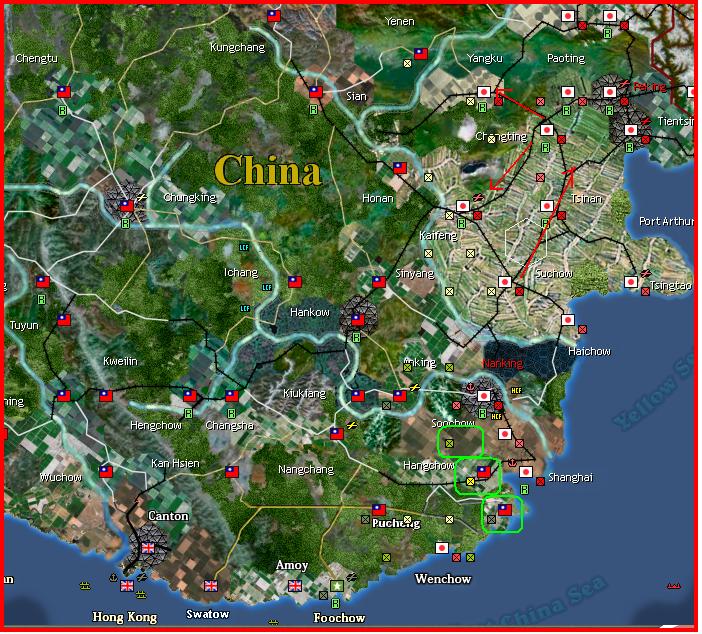Screen dimensions: 702x634
Task: Click the Chinese flag beside Sian
Action: [316, 92]
